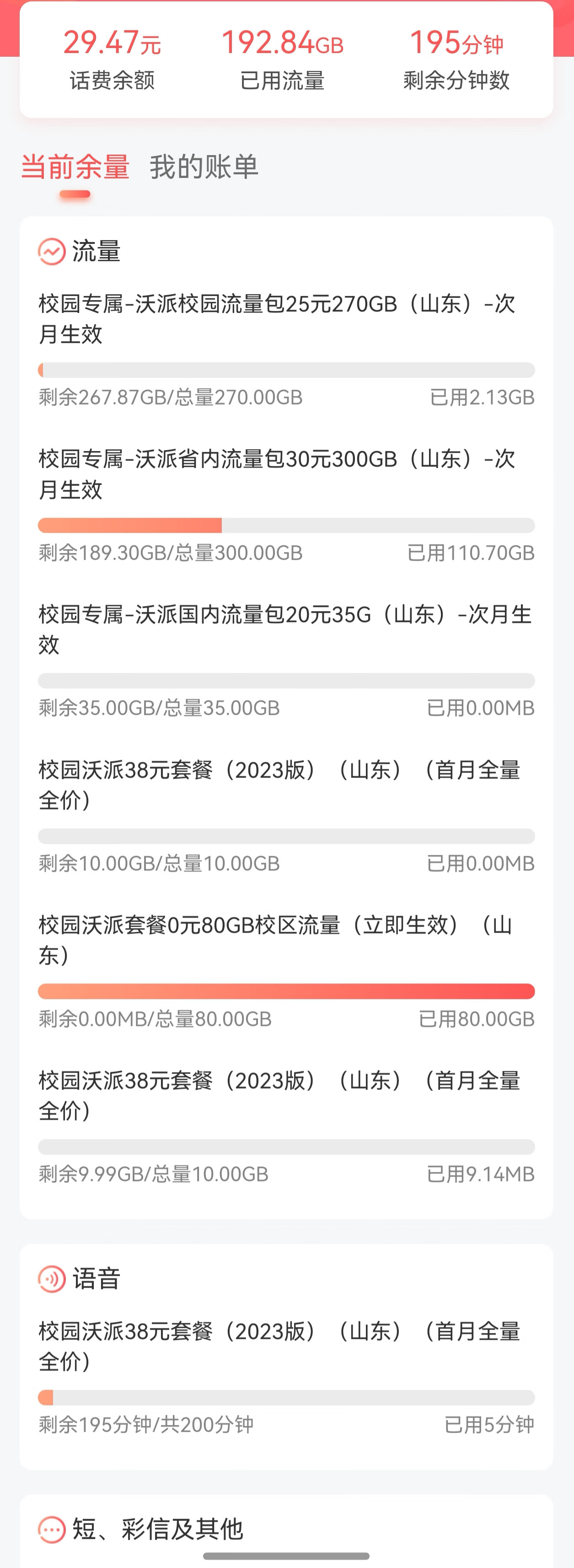Tap the 已用110.70GB usage label

tap(471, 553)
